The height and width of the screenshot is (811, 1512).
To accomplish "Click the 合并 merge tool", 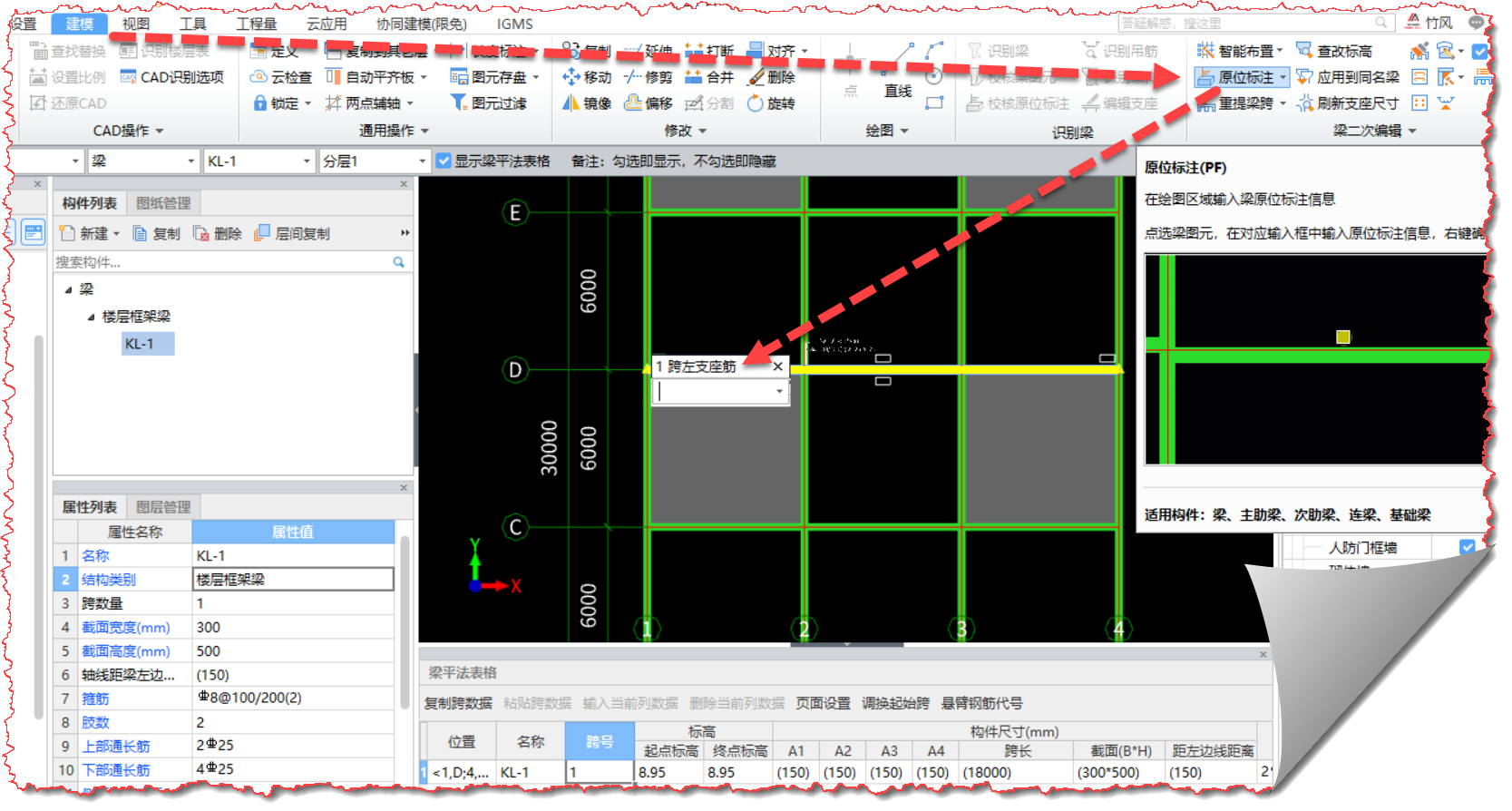I will [x=709, y=77].
